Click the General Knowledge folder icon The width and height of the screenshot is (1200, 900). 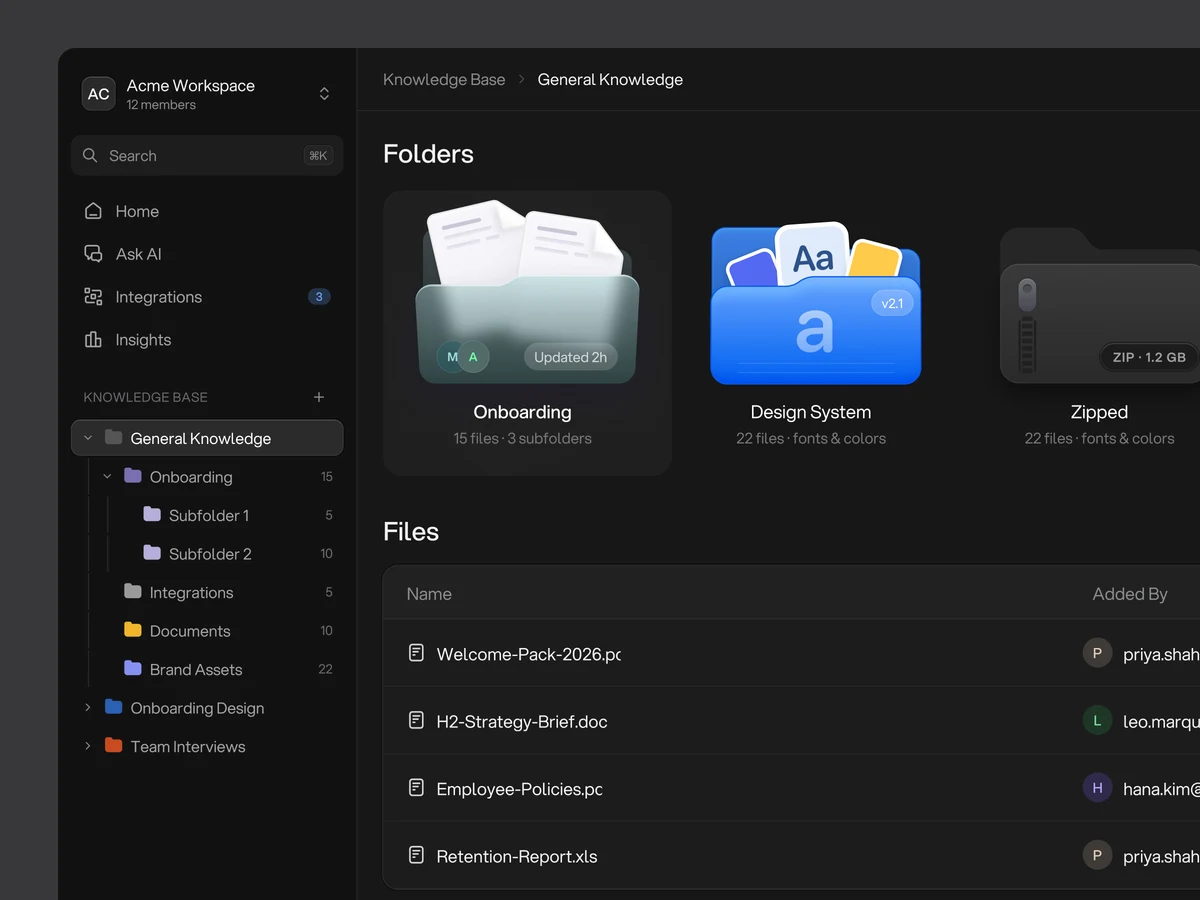click(114, 438)
